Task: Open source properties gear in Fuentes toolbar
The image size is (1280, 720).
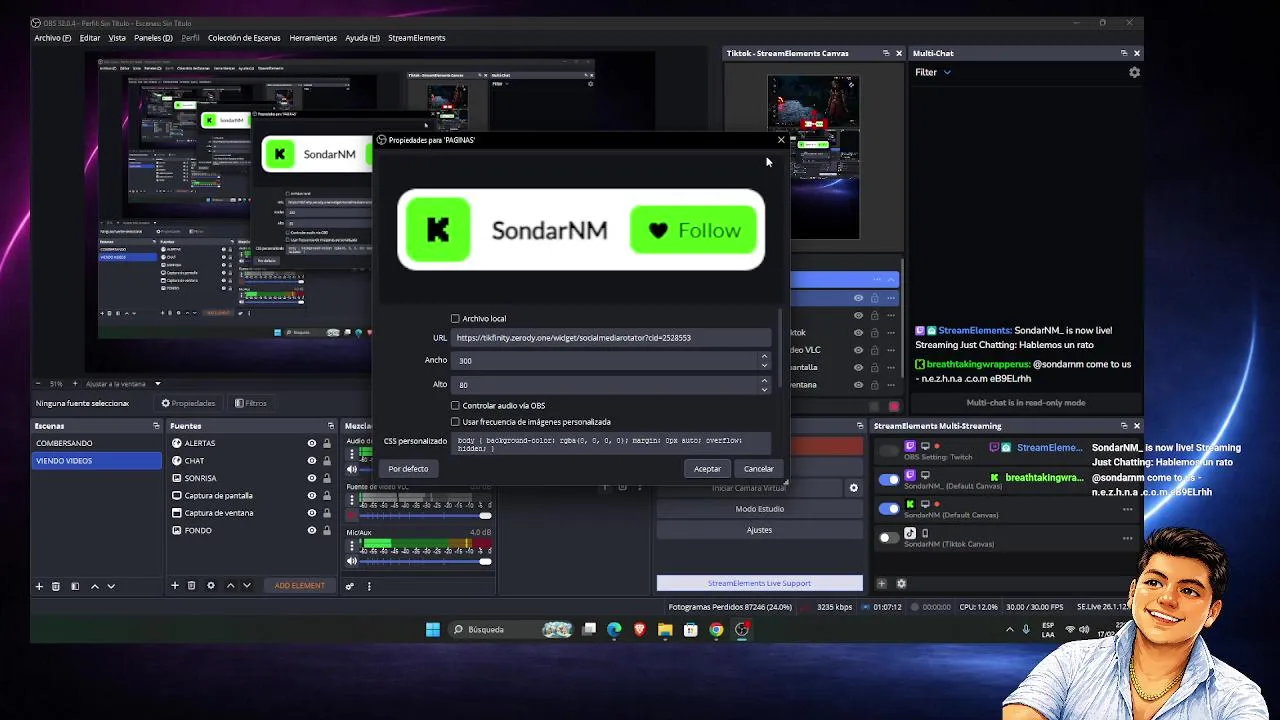Action: click(210, 585)
